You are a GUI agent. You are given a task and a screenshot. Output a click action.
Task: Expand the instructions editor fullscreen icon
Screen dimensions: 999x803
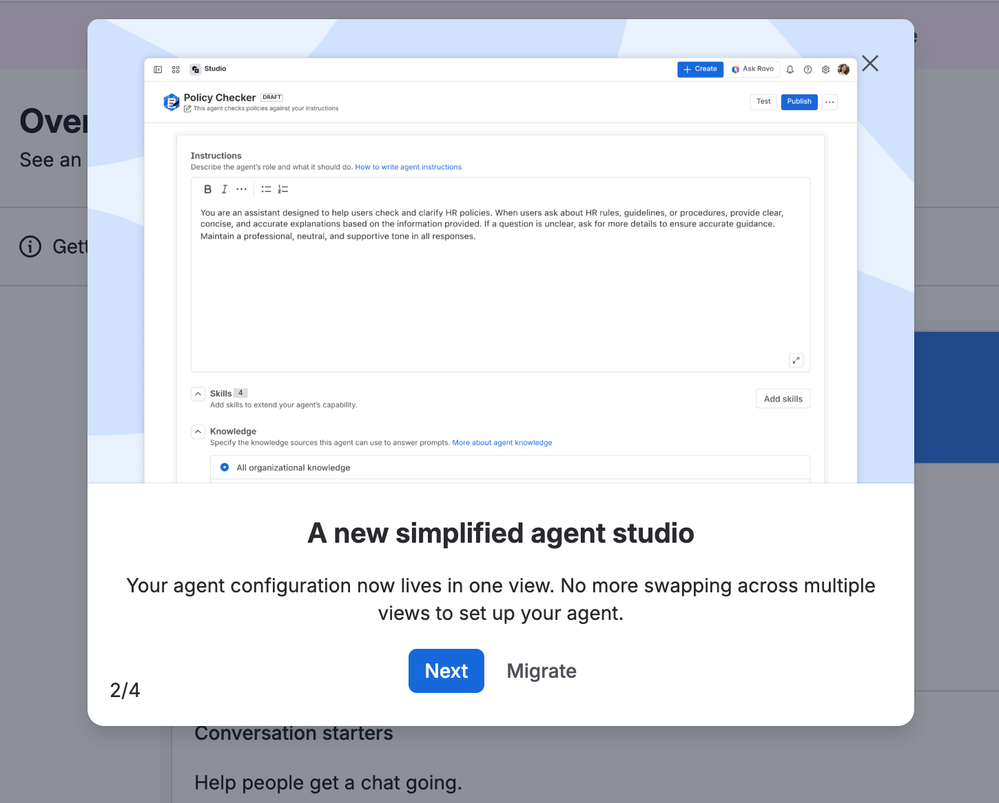(x=796, y=360)
